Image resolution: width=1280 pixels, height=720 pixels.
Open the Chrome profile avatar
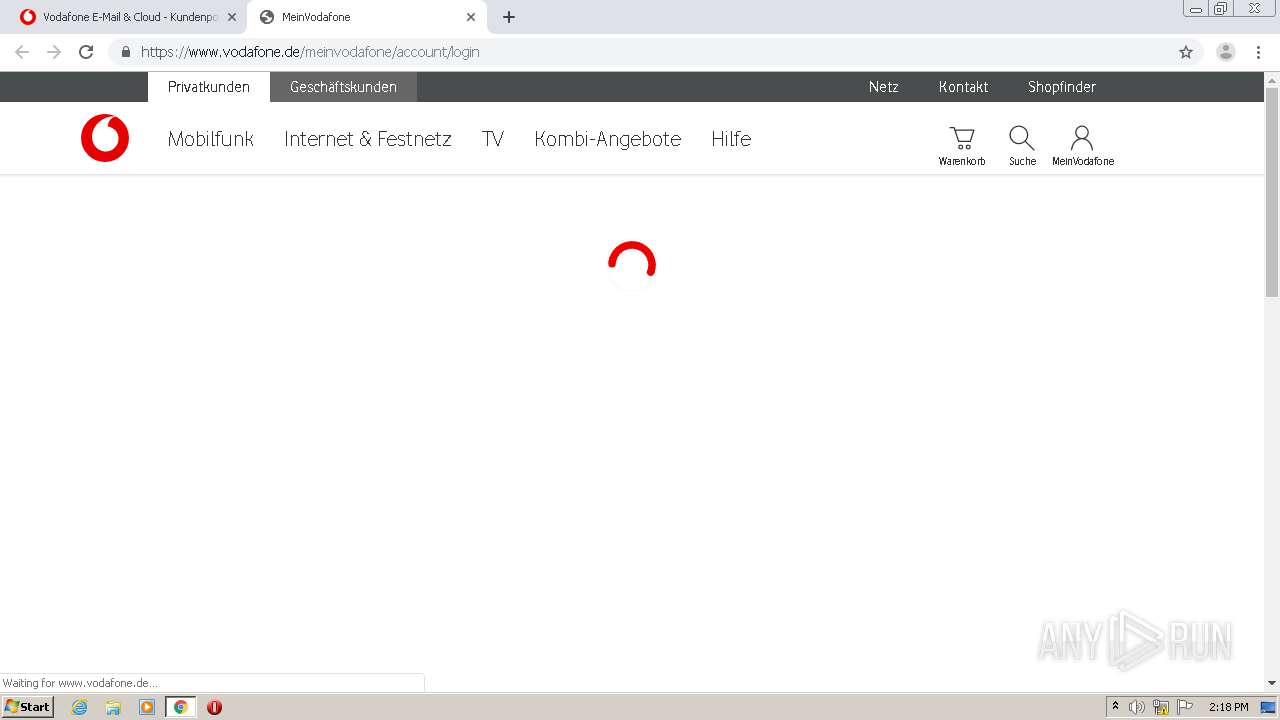point(1226,52)
